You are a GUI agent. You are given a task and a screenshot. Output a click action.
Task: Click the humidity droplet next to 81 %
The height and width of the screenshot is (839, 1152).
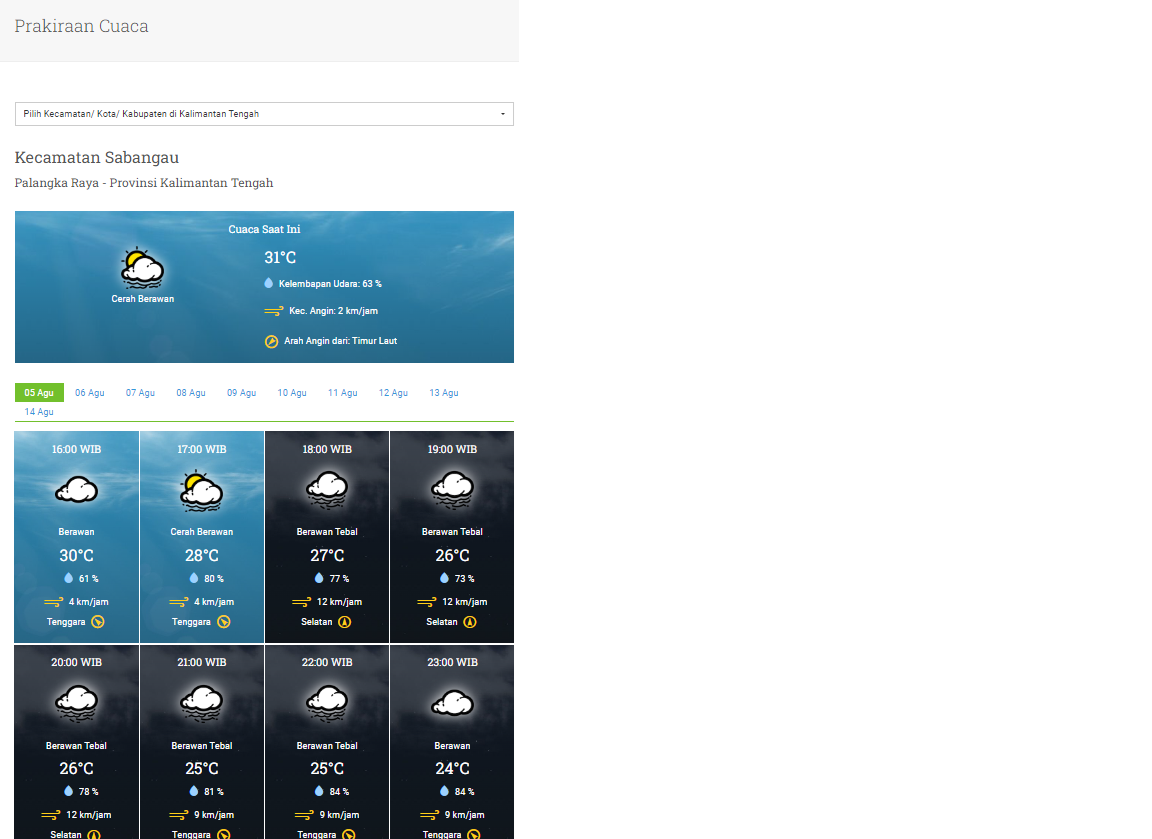pyautogui.click(x=194, y=791)
